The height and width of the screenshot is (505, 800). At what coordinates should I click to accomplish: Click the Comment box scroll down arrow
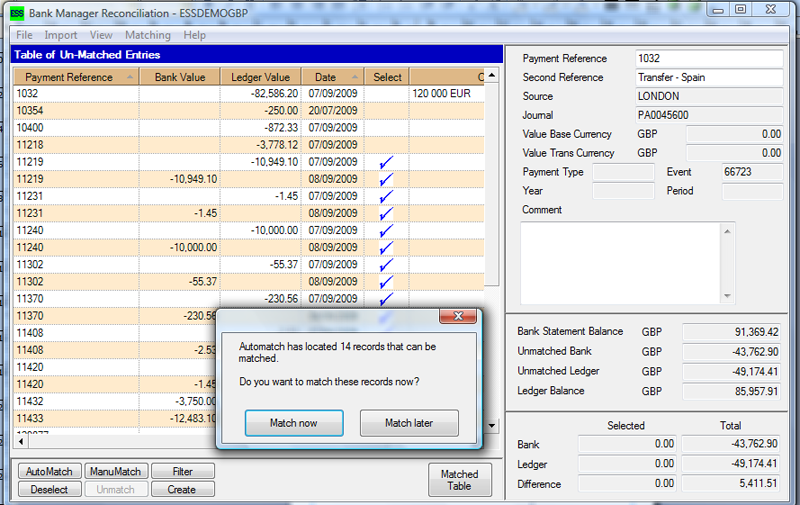tap(727, 295)
